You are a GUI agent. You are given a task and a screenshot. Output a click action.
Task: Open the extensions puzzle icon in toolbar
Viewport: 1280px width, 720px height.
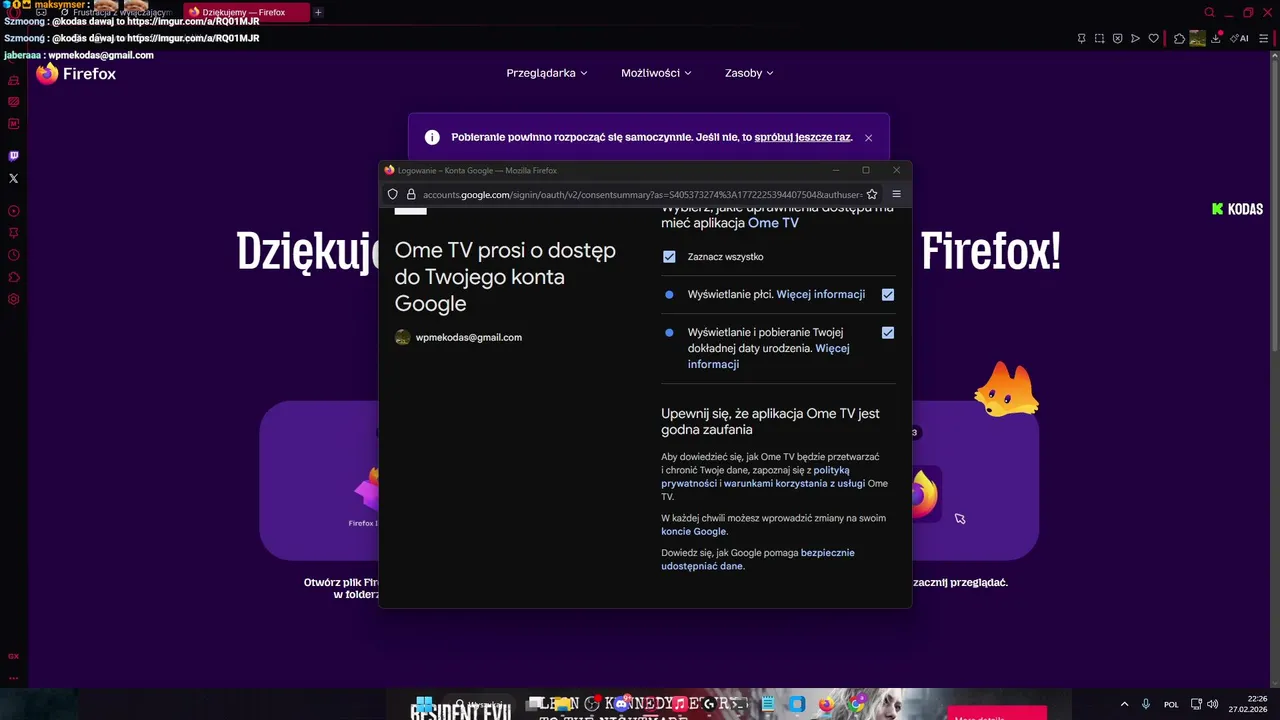[1179, 39]
